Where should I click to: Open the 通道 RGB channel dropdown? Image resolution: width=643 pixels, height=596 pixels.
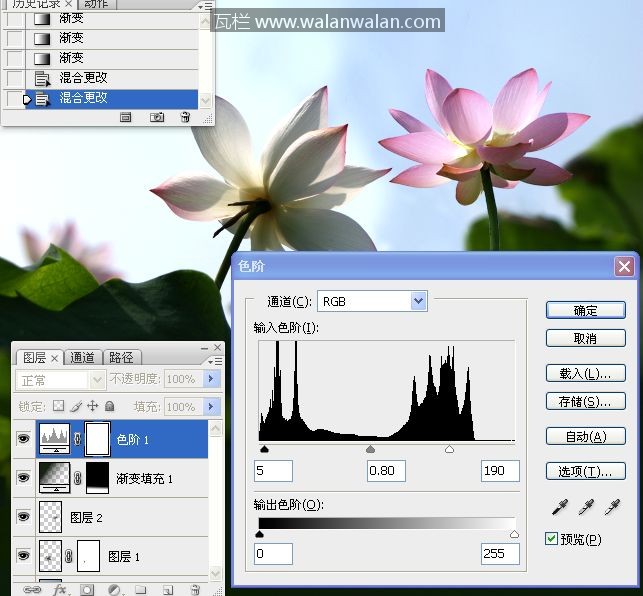[x=371, y=301]
